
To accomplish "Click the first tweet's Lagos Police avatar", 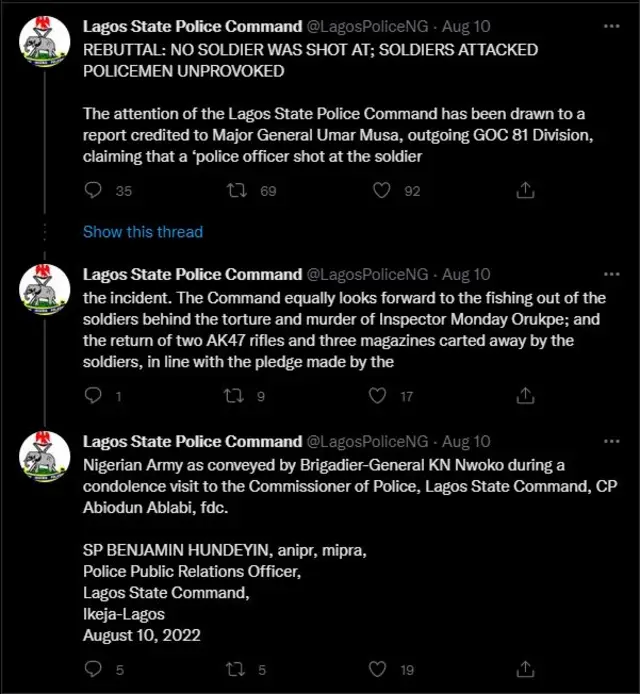I will 45,47.
